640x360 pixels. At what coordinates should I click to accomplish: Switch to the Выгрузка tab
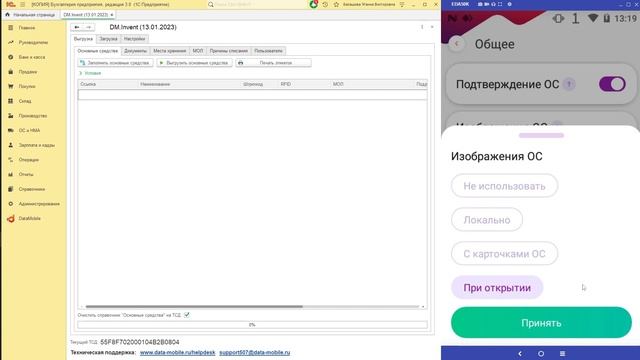pyautogui.click(x=83, y=39)
